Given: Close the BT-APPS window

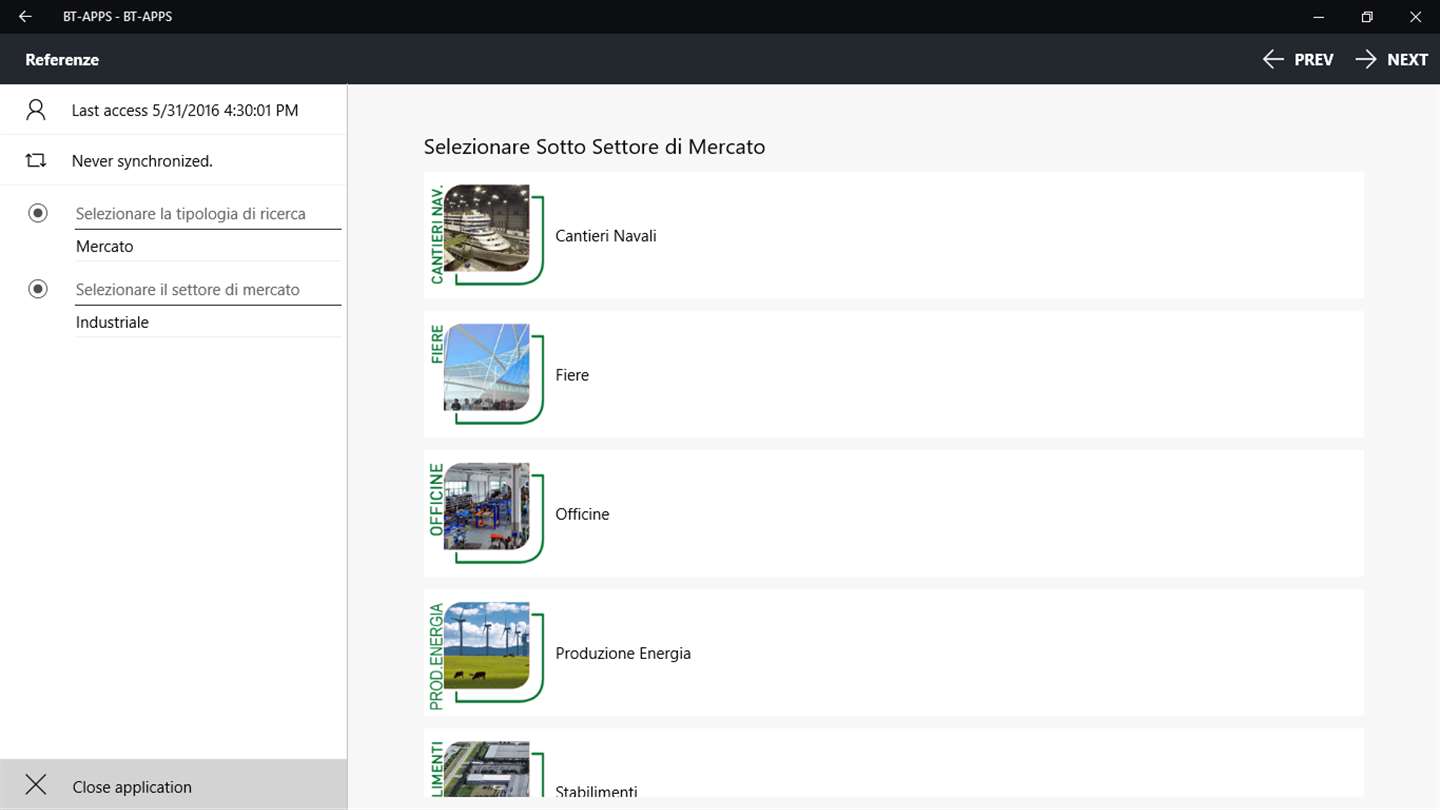Looking at the screenshot, I should pos(1415,17).
